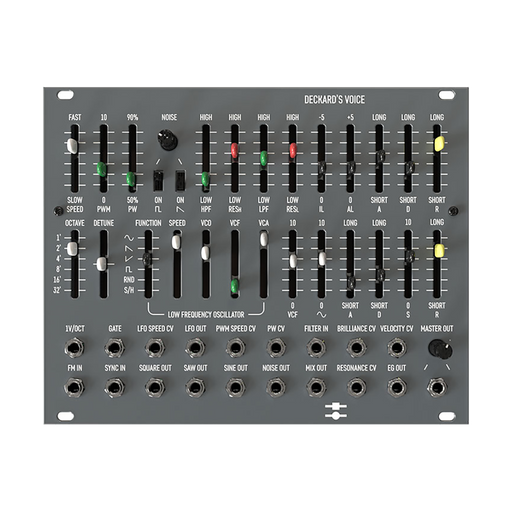Click the 50%–90% PW slider's green cap

coord(131,179)
